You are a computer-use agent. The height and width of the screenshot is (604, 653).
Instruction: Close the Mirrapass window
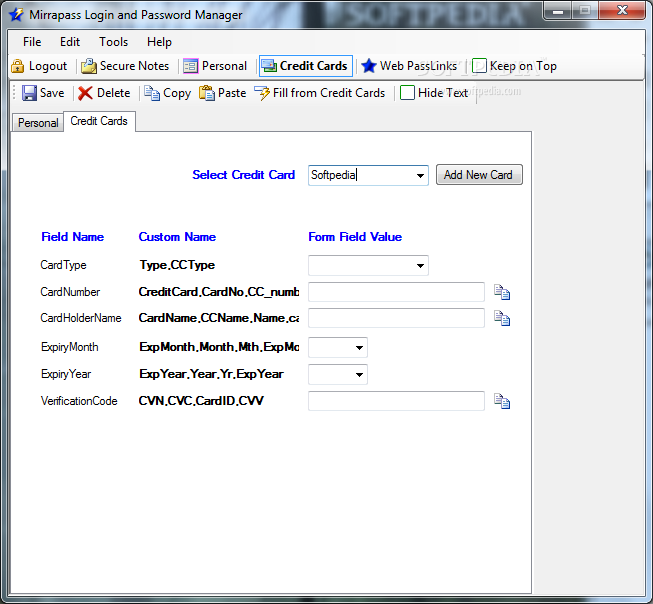pyautogui.click(x=622, y=10)
